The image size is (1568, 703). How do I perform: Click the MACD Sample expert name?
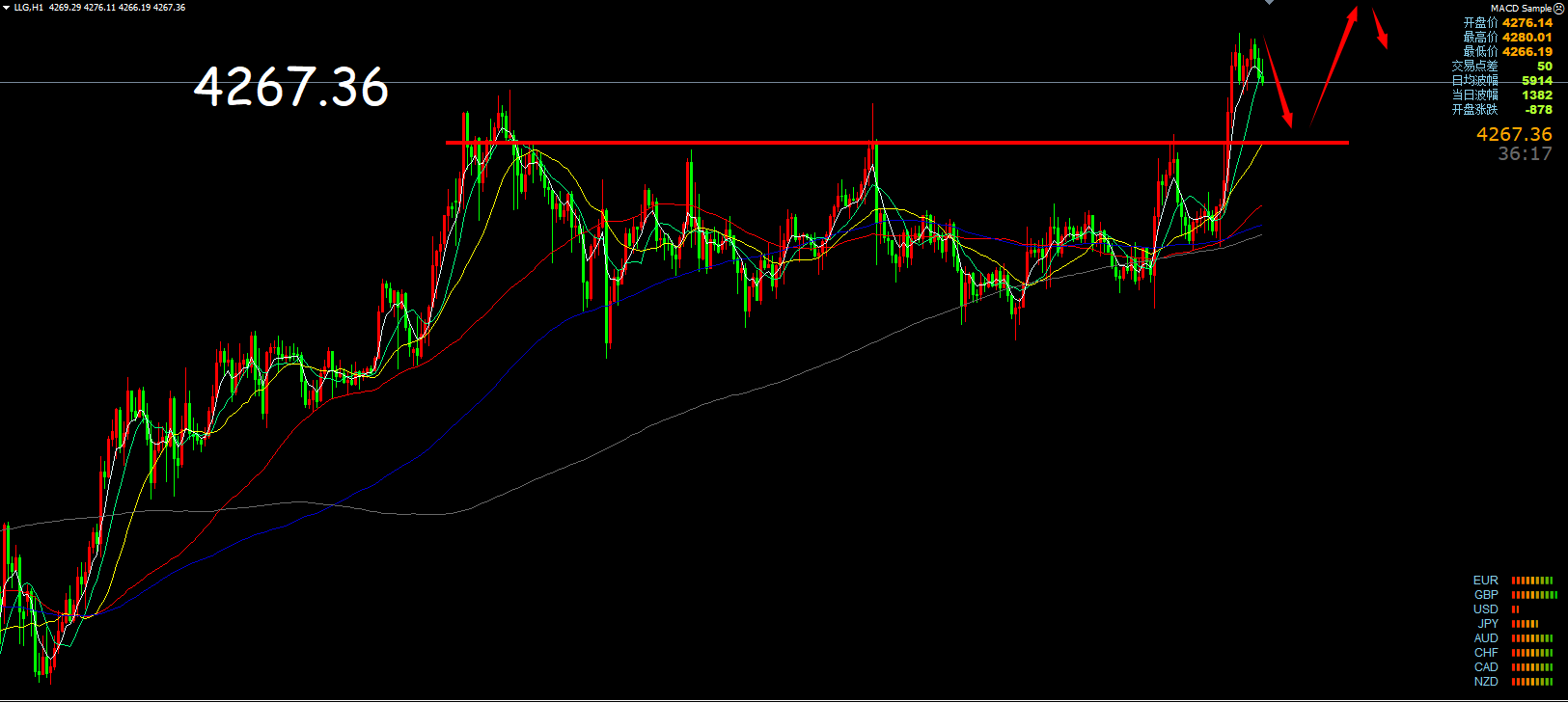coord(1521,8)
